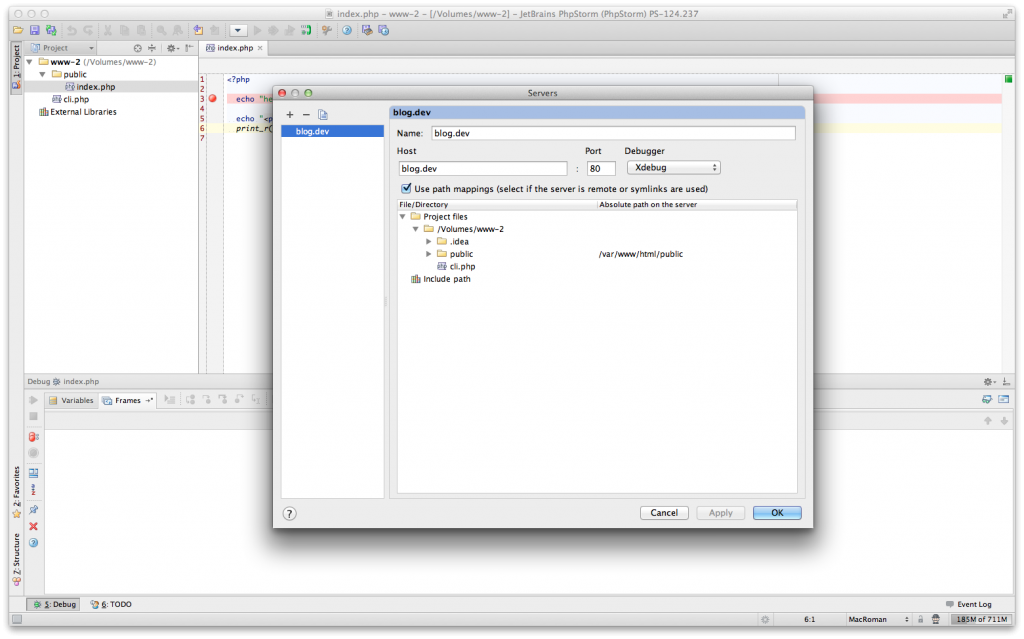The width and height of the screenshot is (1024, 639).
Task: Open the MacRoman encoding selector
Action: [878, 619]
